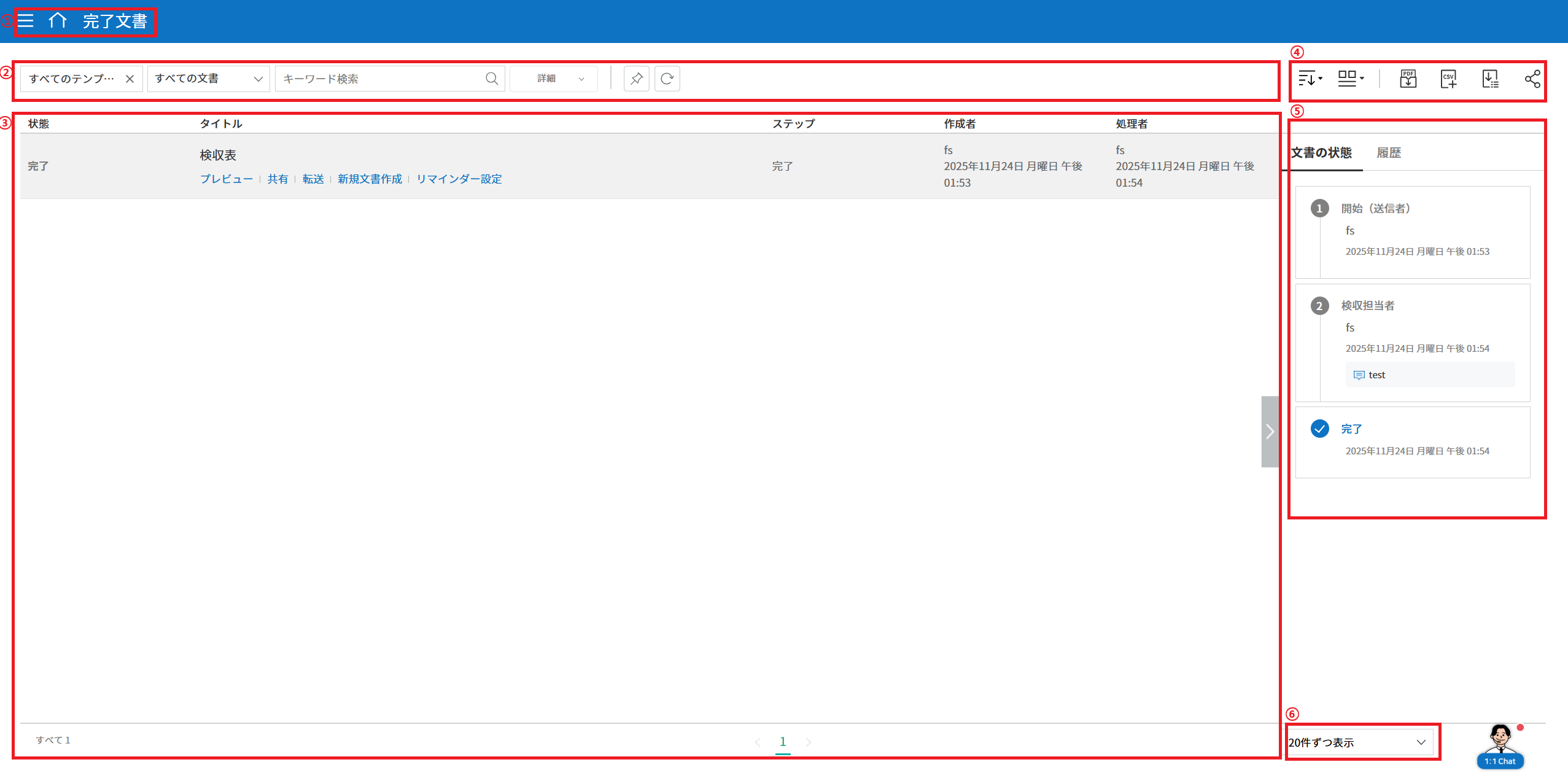Open the view layout dropdown
Viewport: 1568px width, 773px height.
tap(1351, 79)
